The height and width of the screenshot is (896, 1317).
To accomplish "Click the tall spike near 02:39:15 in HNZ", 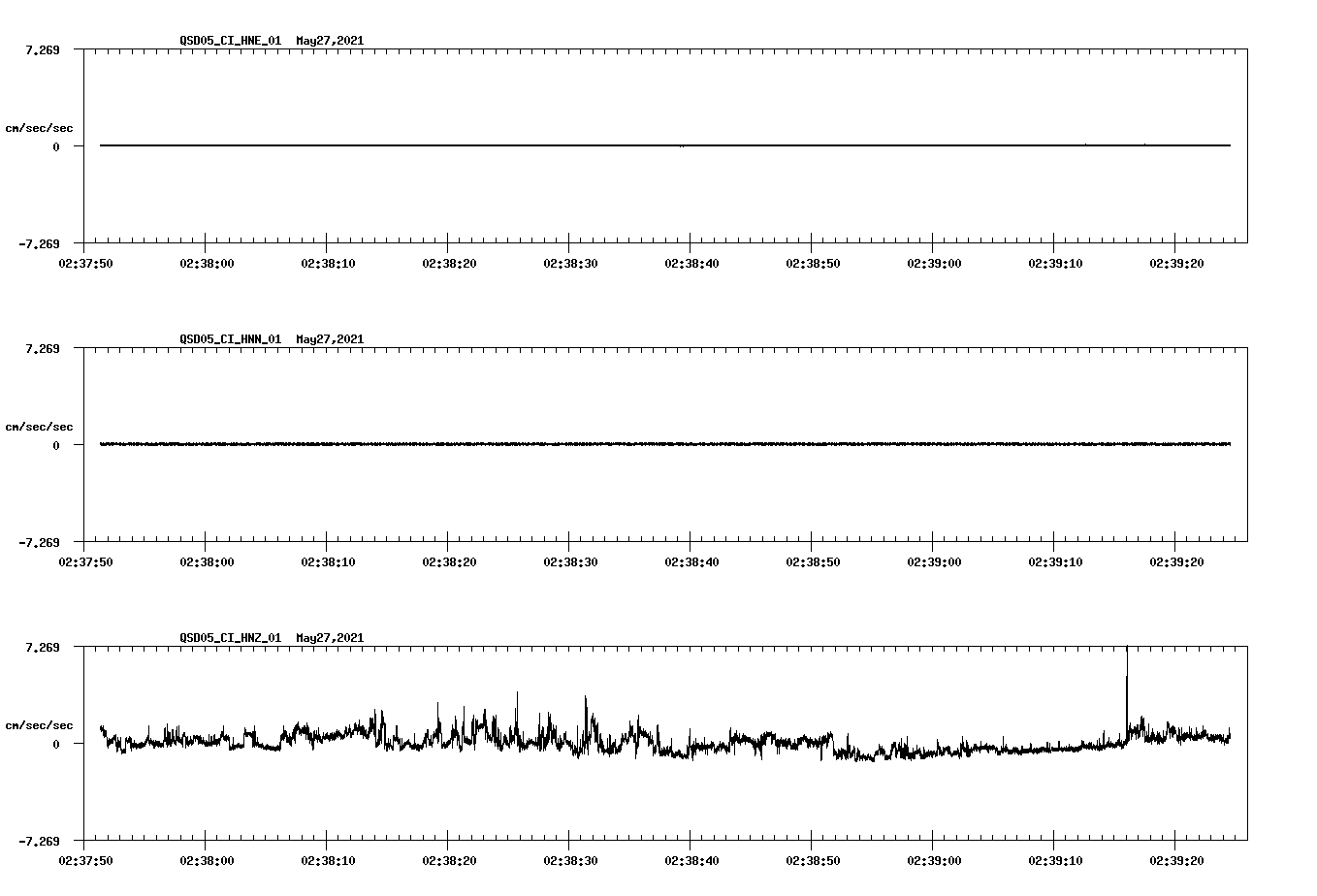I will pyautogui.click(x=1127, y=679).
